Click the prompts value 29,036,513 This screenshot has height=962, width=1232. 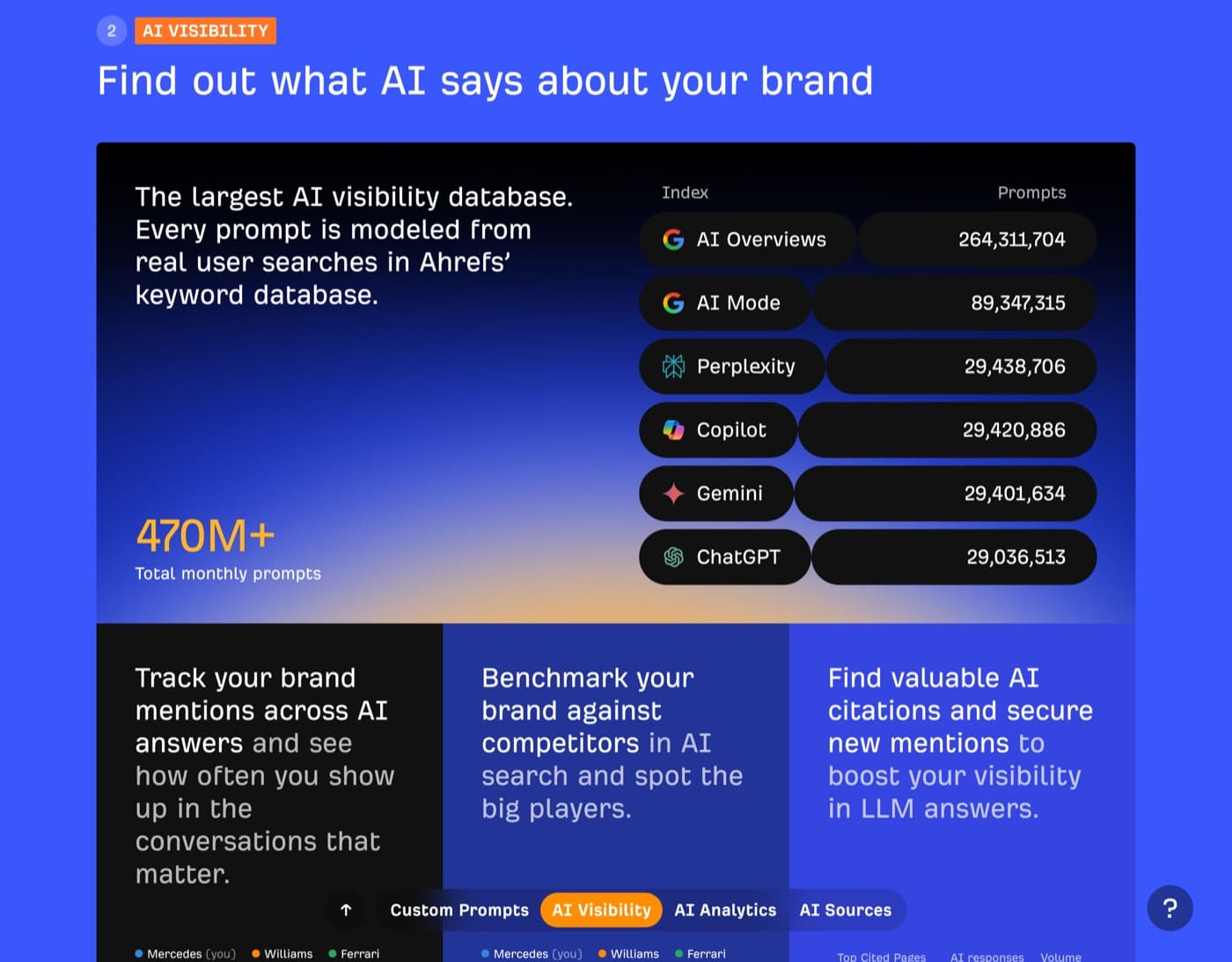[1016, 556]
